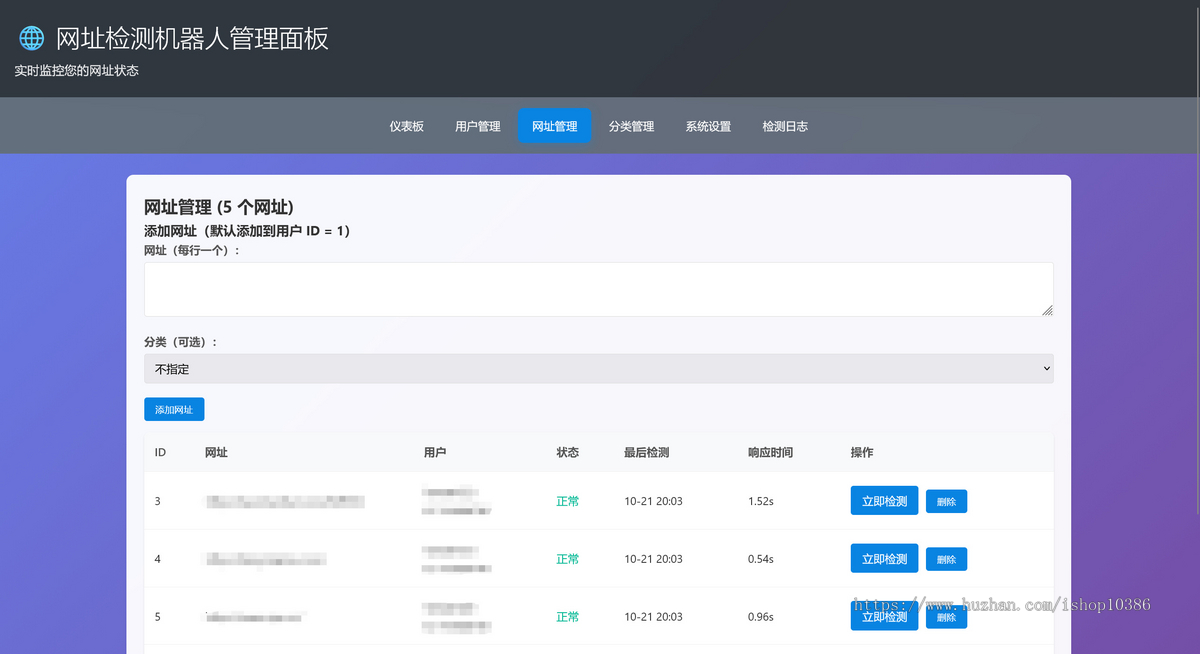Click response time 1.52s
1200x654 pixels.
(761, 501)
